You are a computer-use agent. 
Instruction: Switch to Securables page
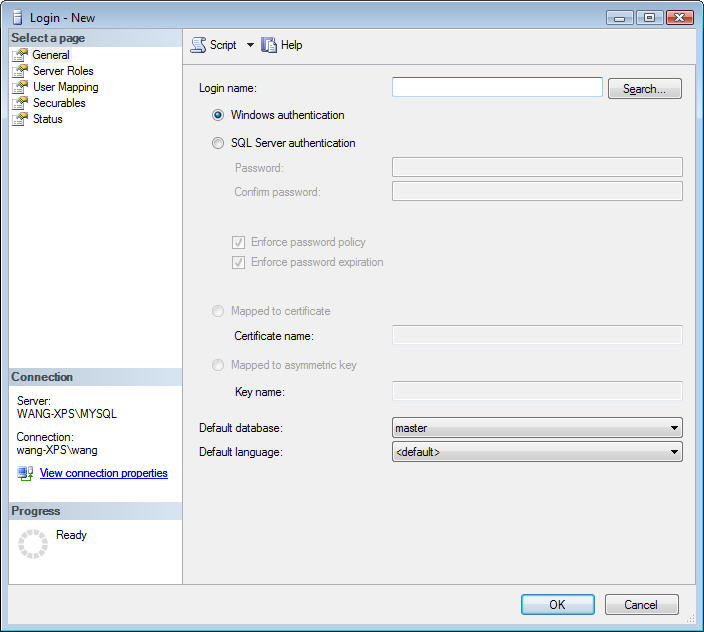(59, 103)
